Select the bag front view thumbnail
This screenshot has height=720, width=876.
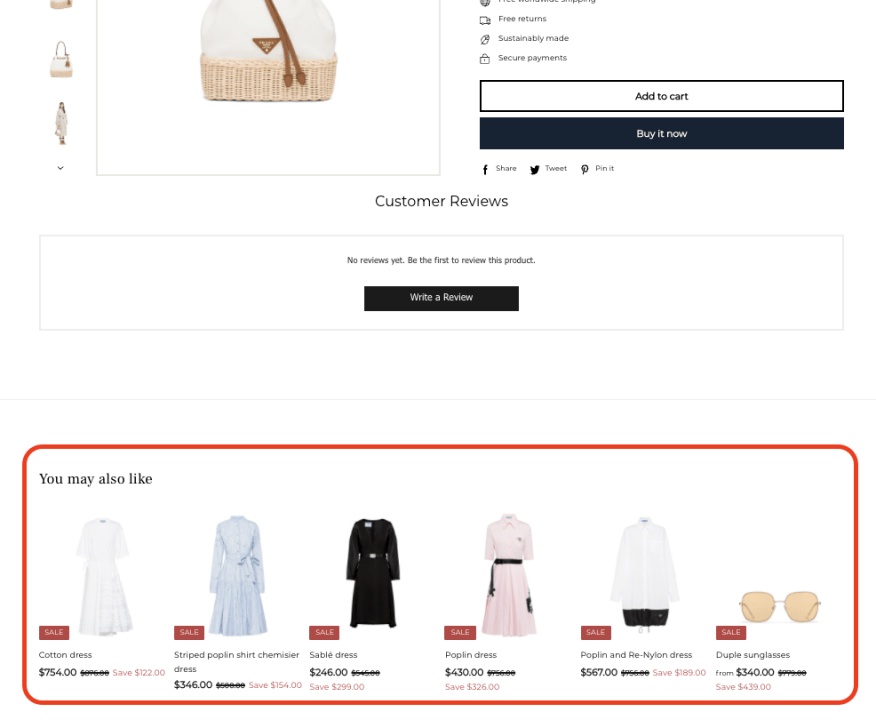[61, 59]
